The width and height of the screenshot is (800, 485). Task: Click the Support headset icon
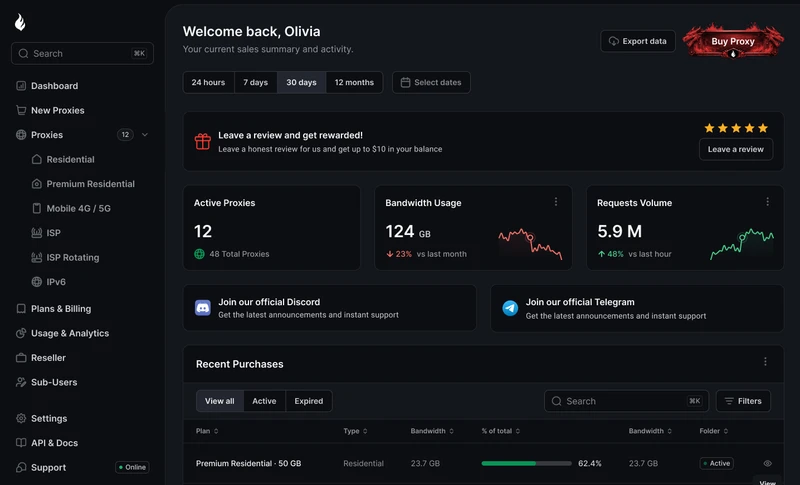(21, 467)
